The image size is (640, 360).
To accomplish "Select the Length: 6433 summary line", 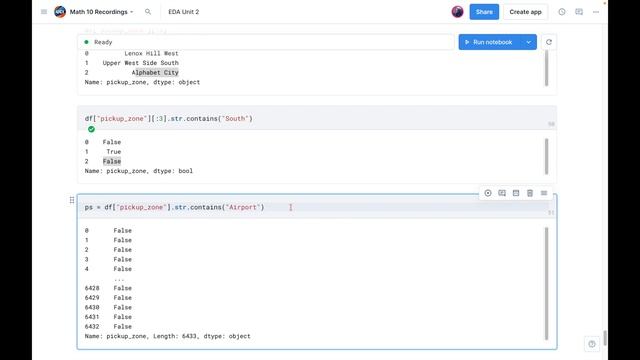I will (168, 336).
